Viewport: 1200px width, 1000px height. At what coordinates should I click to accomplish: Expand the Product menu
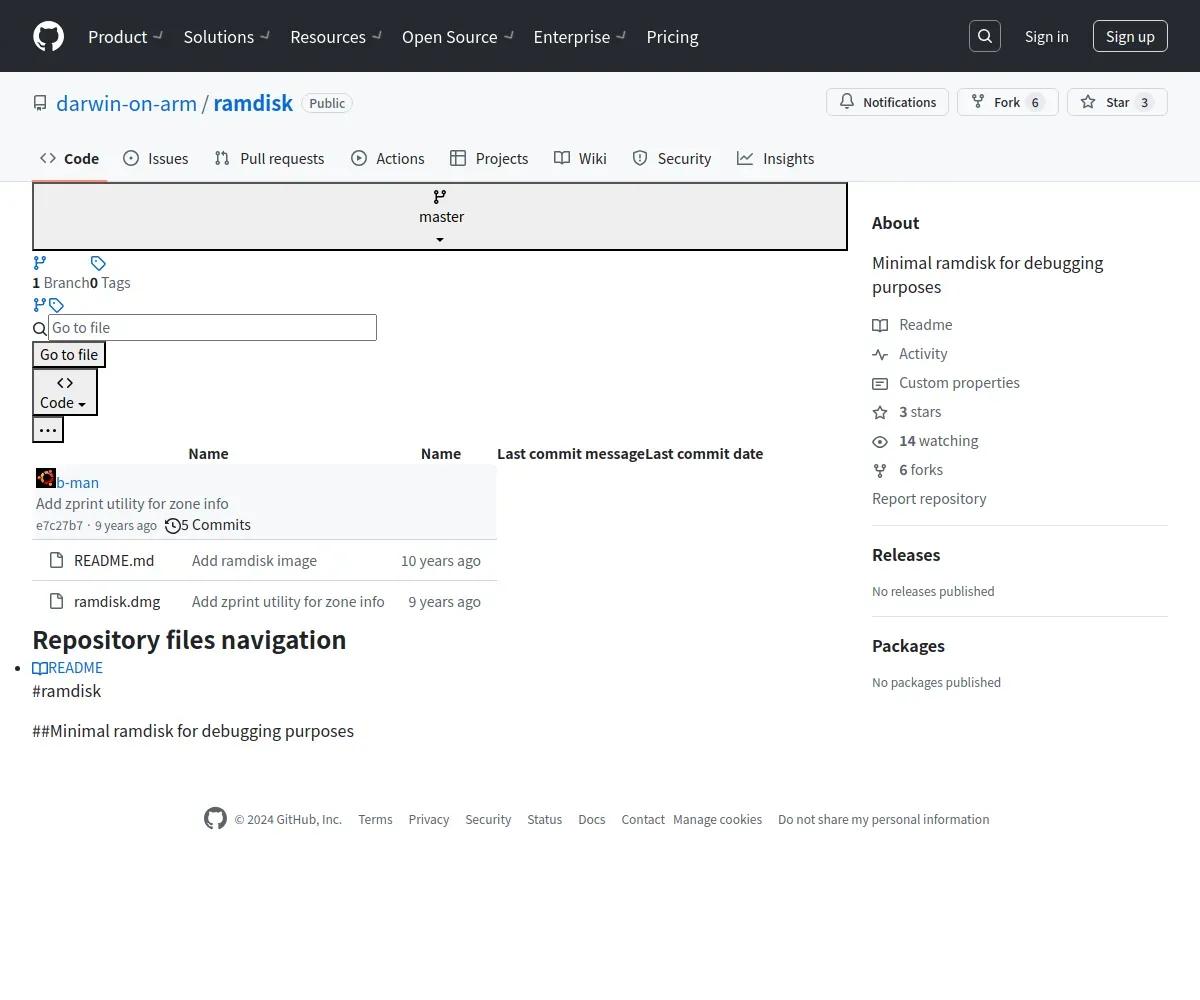pyautogui.click(x=125, y=37)
